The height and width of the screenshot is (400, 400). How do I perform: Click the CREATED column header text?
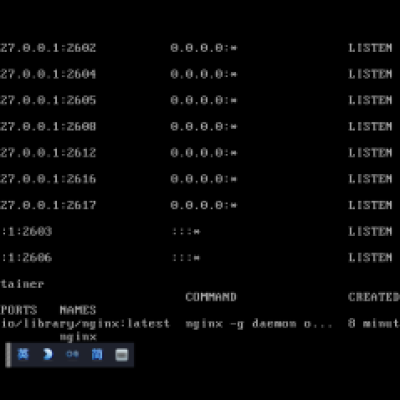pyautogui.click(x=374, y=297)
